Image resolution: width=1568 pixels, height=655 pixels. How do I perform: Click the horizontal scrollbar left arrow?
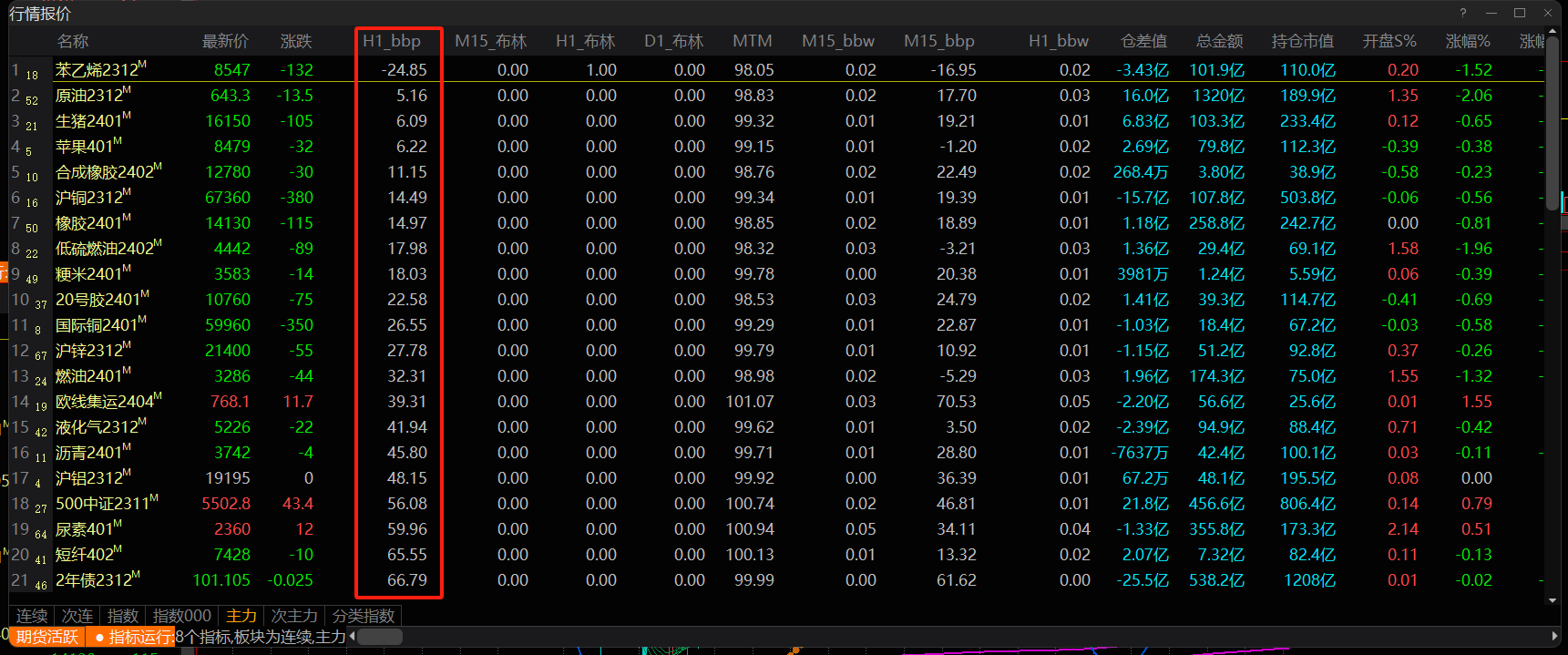pos(352,637)
